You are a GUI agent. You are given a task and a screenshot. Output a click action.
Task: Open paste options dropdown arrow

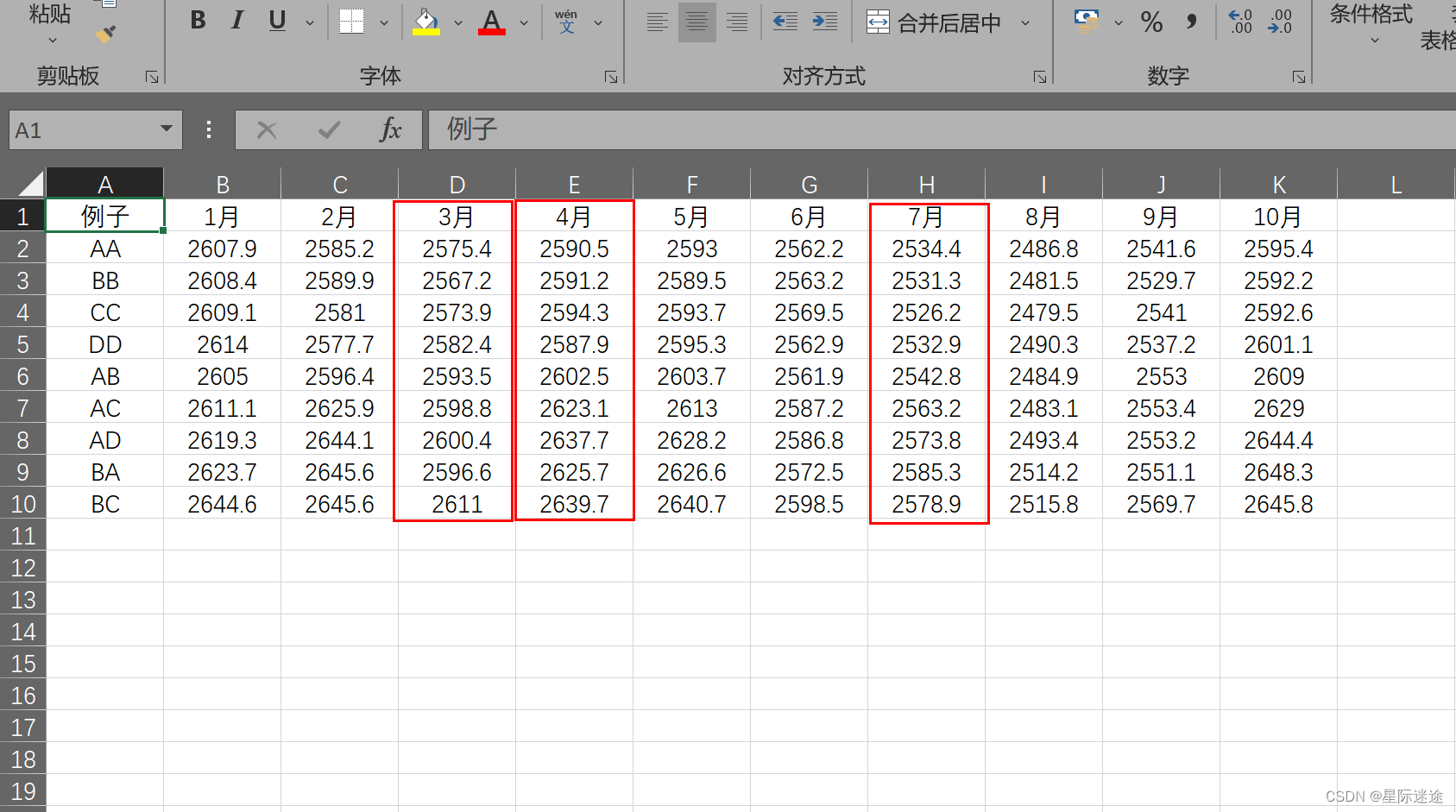(x=52, y=41)
